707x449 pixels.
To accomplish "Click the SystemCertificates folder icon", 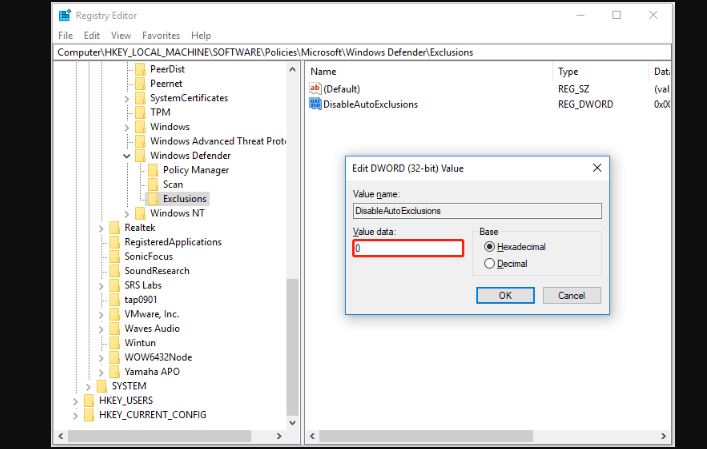I will [x=141, y=98].
